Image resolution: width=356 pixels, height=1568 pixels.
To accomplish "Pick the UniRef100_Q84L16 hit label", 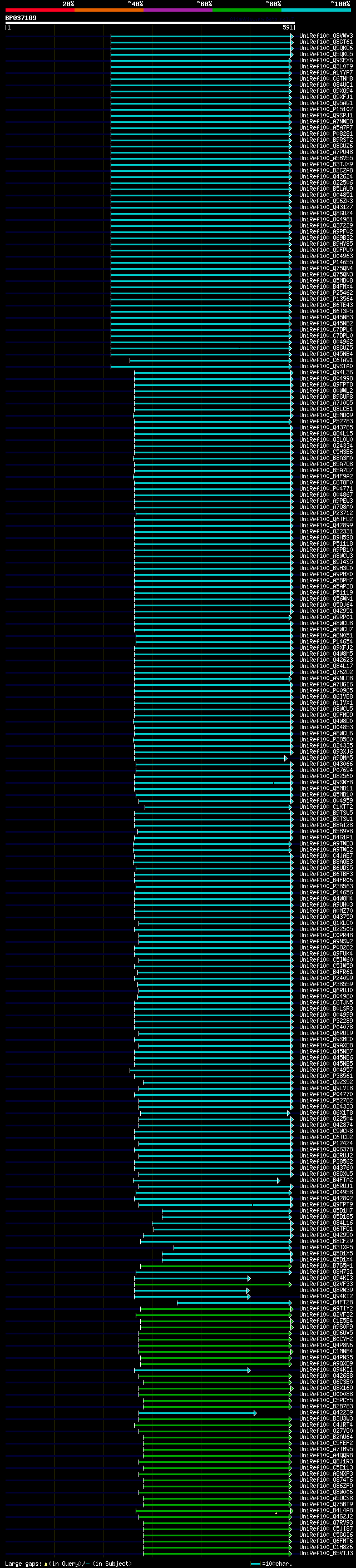I will click(325, 1222).
